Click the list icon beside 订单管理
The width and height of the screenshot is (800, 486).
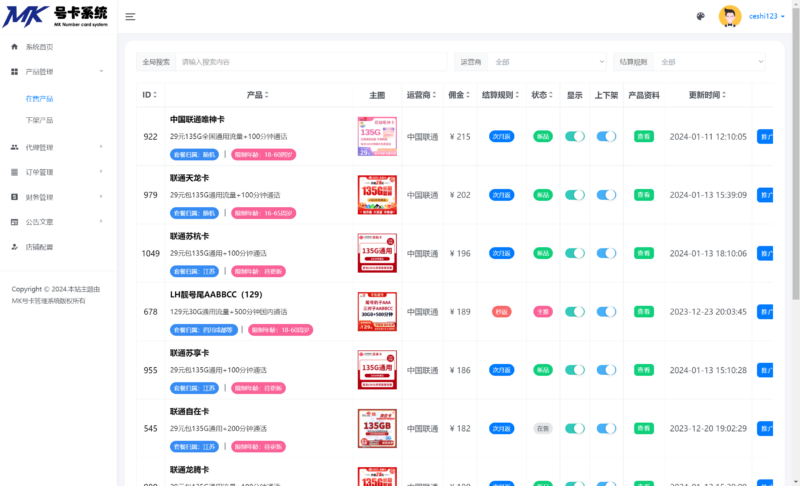click(14, 172)
